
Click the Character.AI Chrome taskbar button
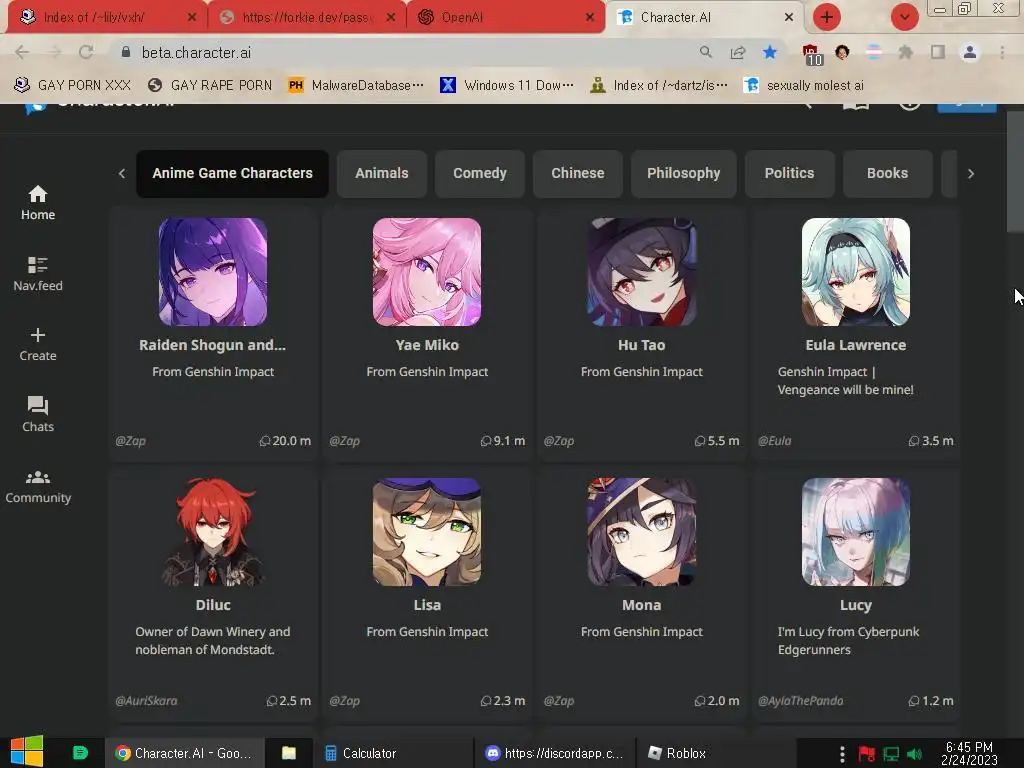point(185,753)
